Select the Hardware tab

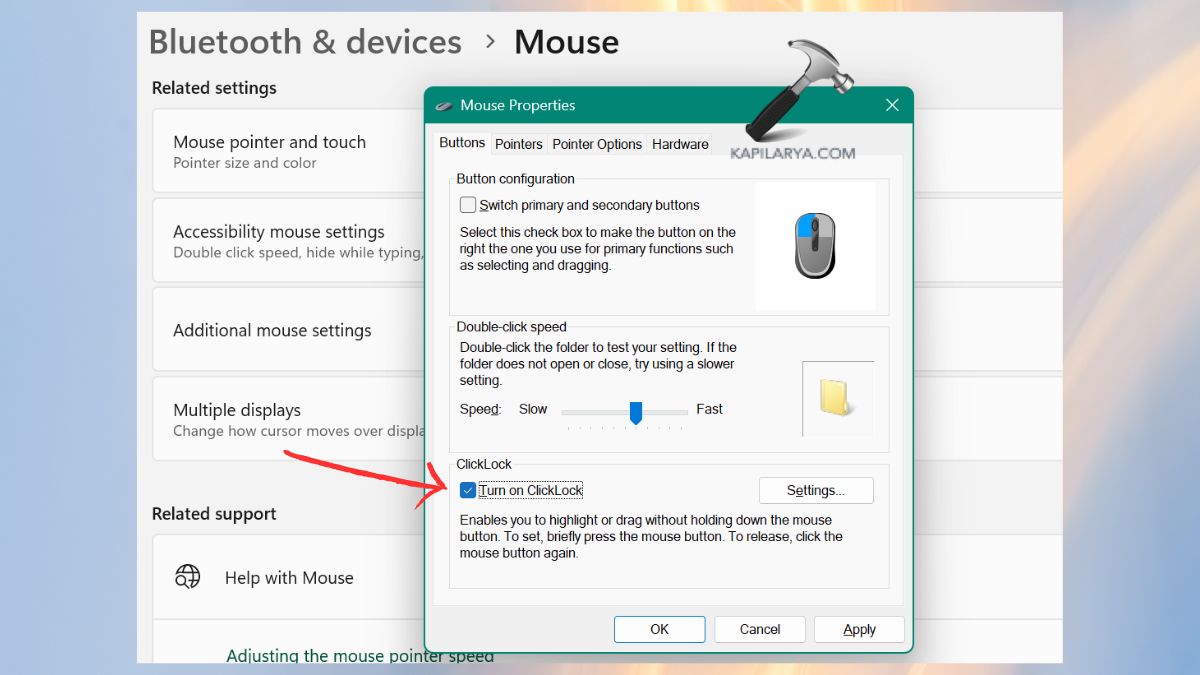pos(680,144)
